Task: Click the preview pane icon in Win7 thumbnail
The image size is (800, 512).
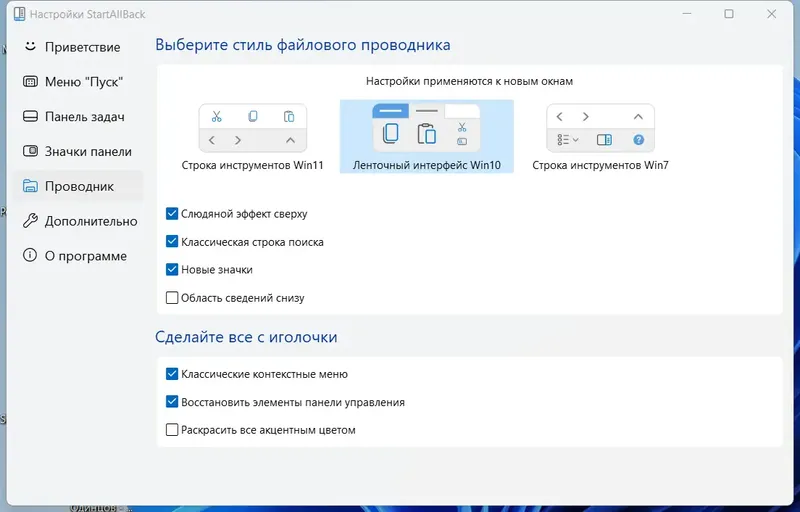Action: pyautogui.click(x=604, y=140)
